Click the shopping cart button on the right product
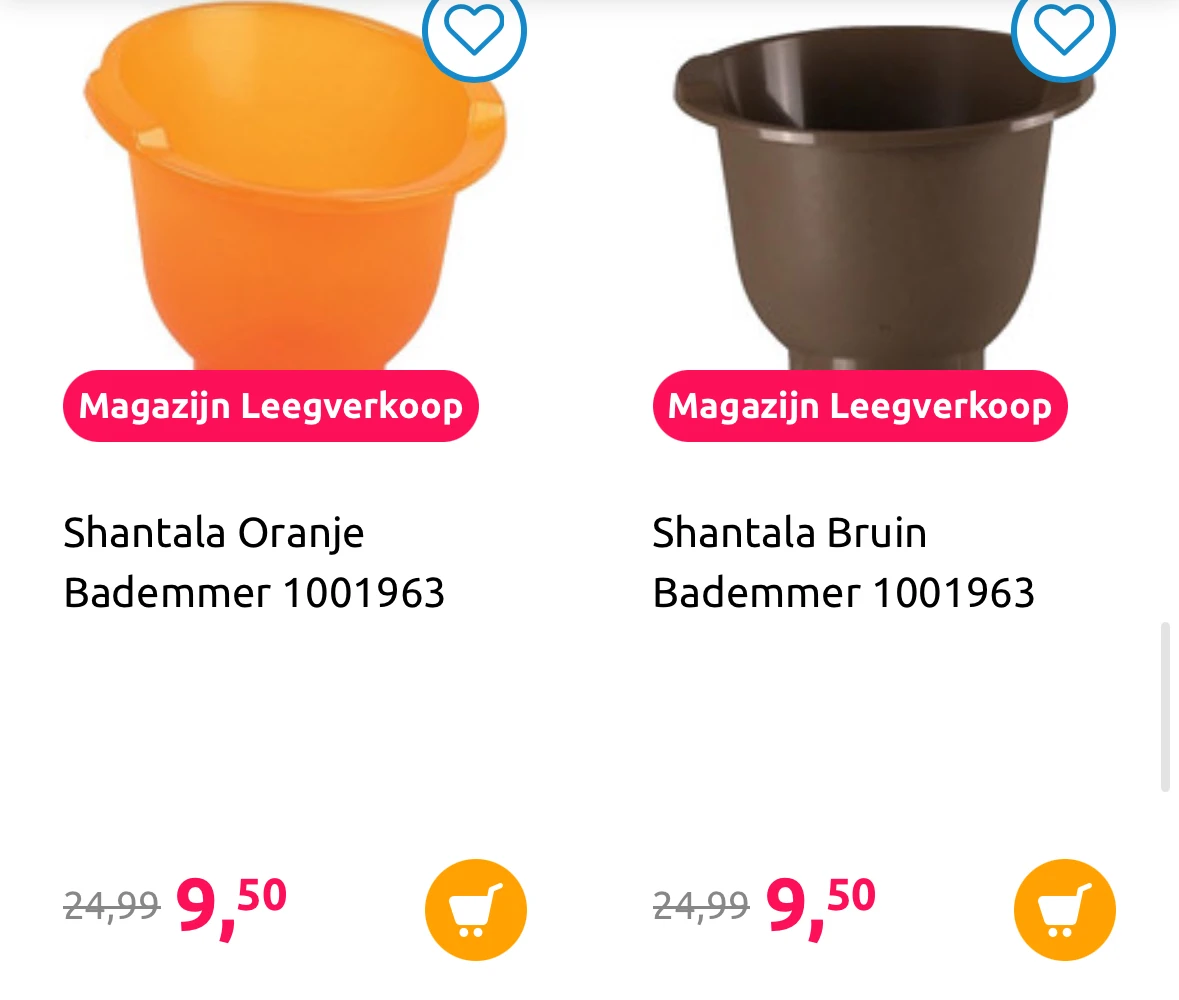Viewport: 1179px width, 1000px height. point(1064,909)
